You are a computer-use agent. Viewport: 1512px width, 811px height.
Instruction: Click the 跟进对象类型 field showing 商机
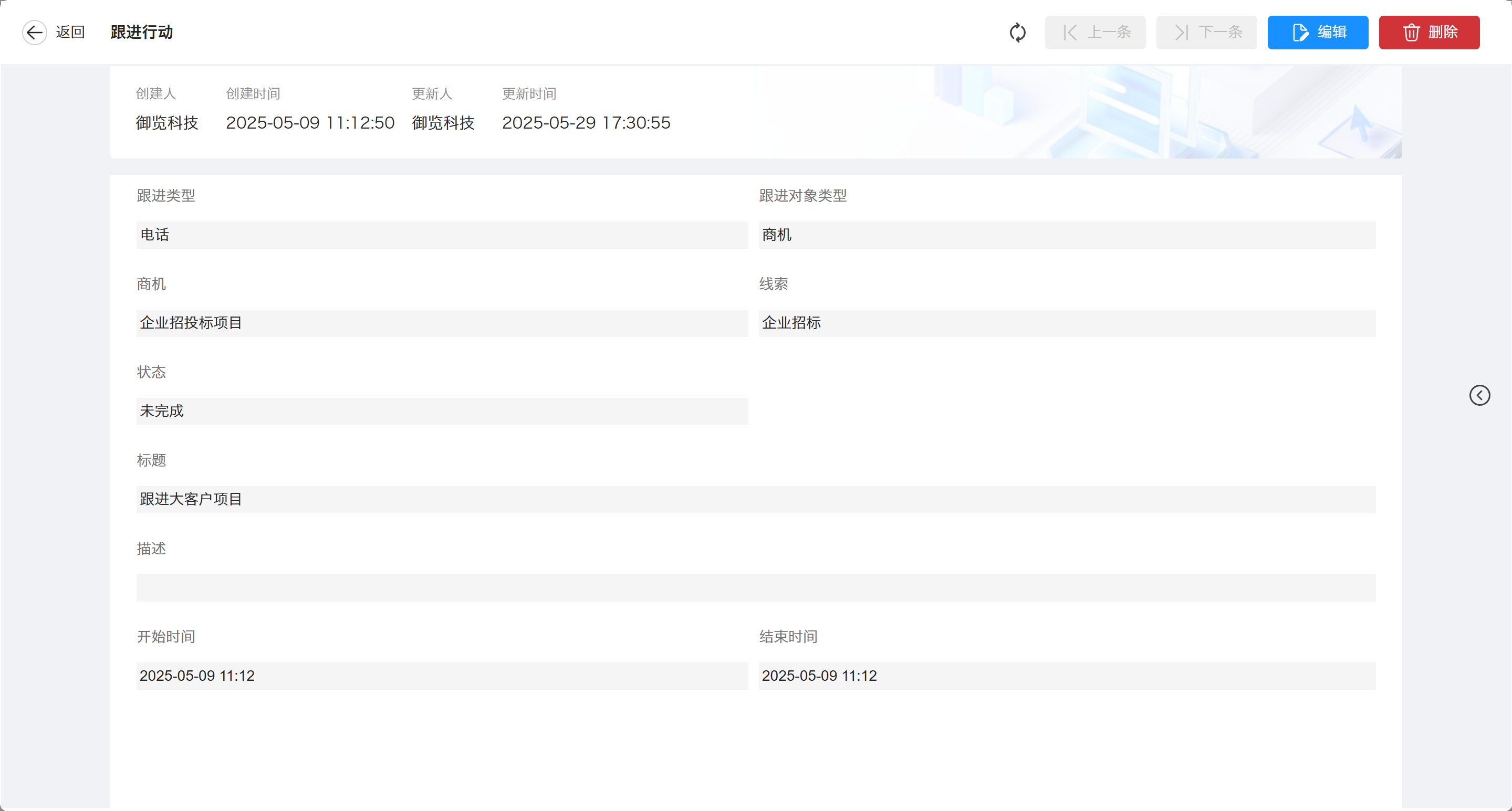pos(1067,235)
